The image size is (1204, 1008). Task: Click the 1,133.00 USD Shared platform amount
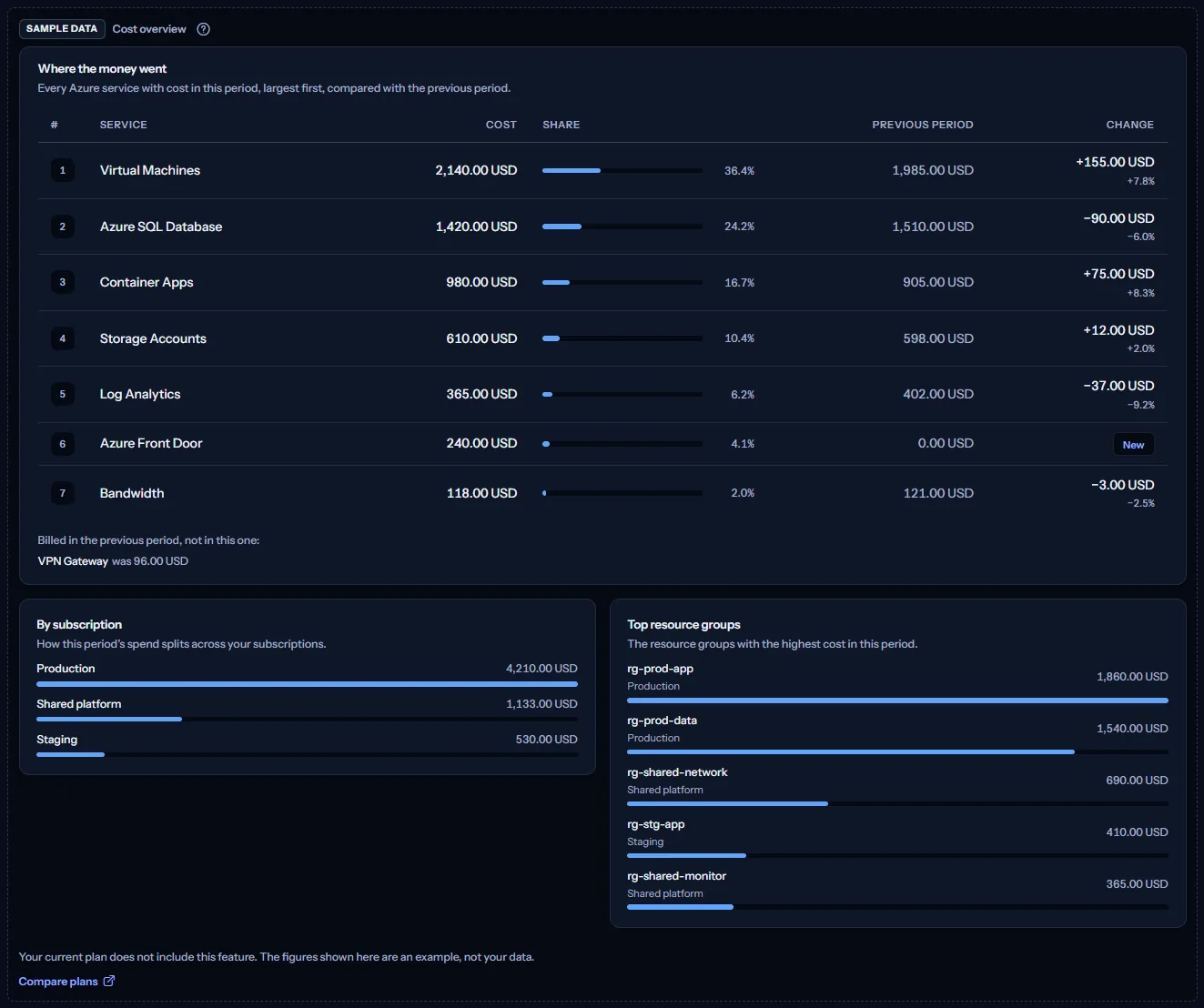coord(541,704)
